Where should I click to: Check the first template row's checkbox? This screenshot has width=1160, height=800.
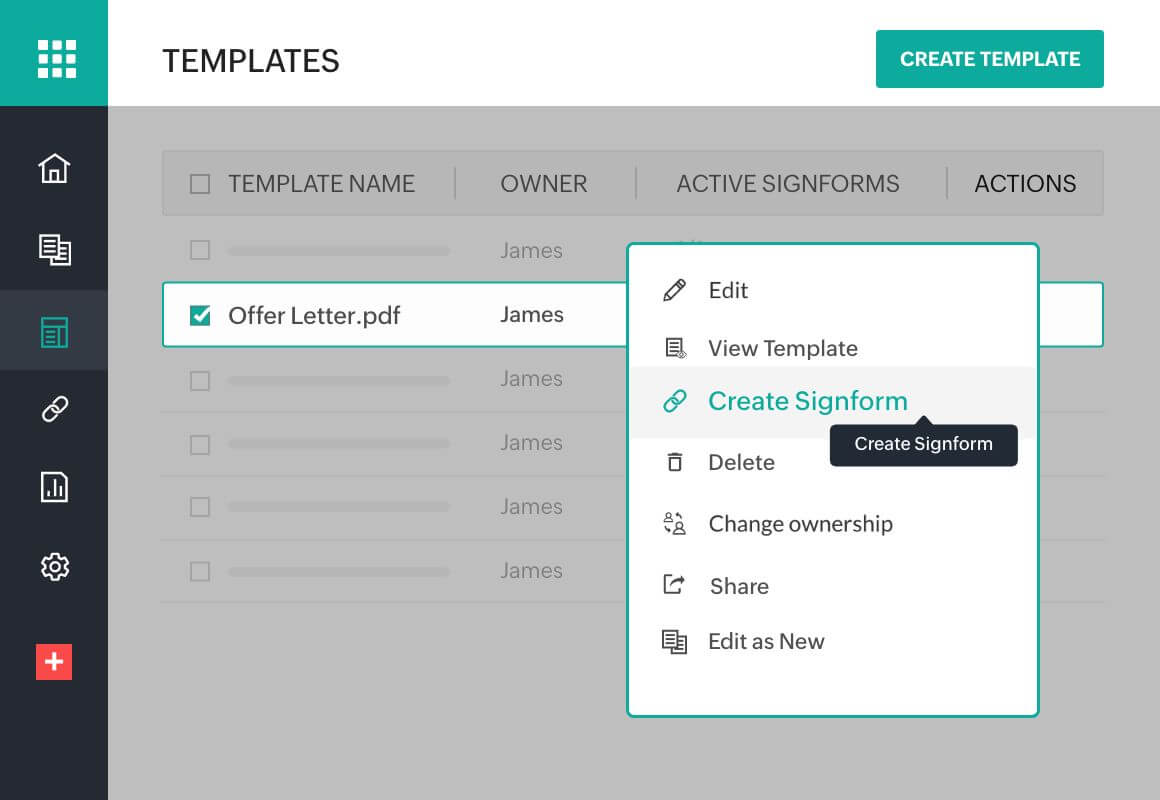[199, 250]
